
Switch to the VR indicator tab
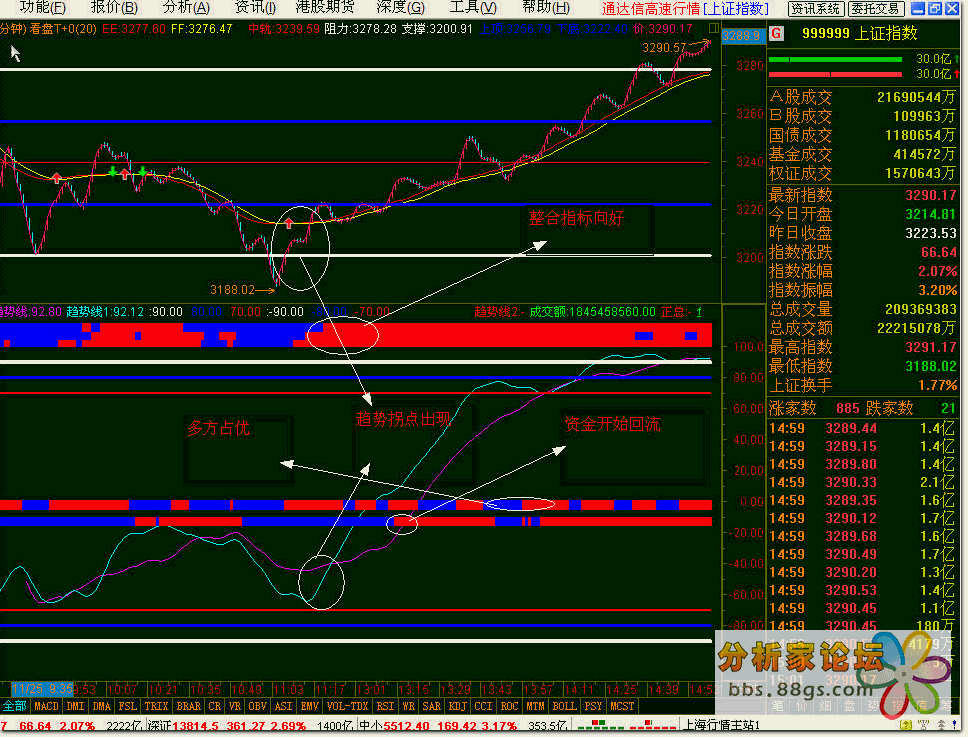[235, 706]
